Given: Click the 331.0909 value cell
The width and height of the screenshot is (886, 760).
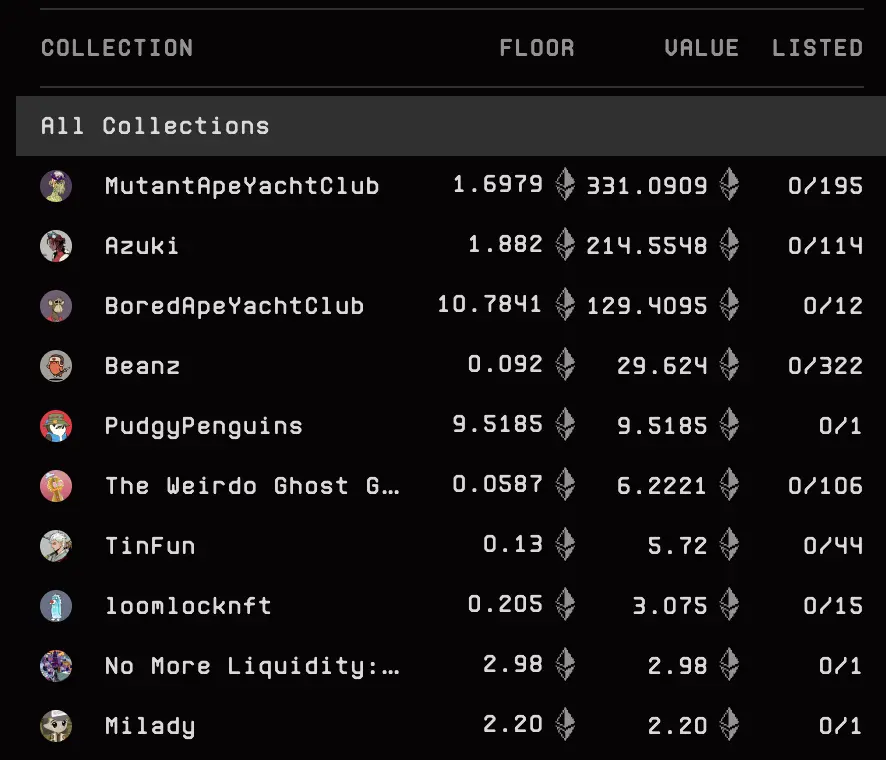Looking at the screenshot, I should (647, 186).
